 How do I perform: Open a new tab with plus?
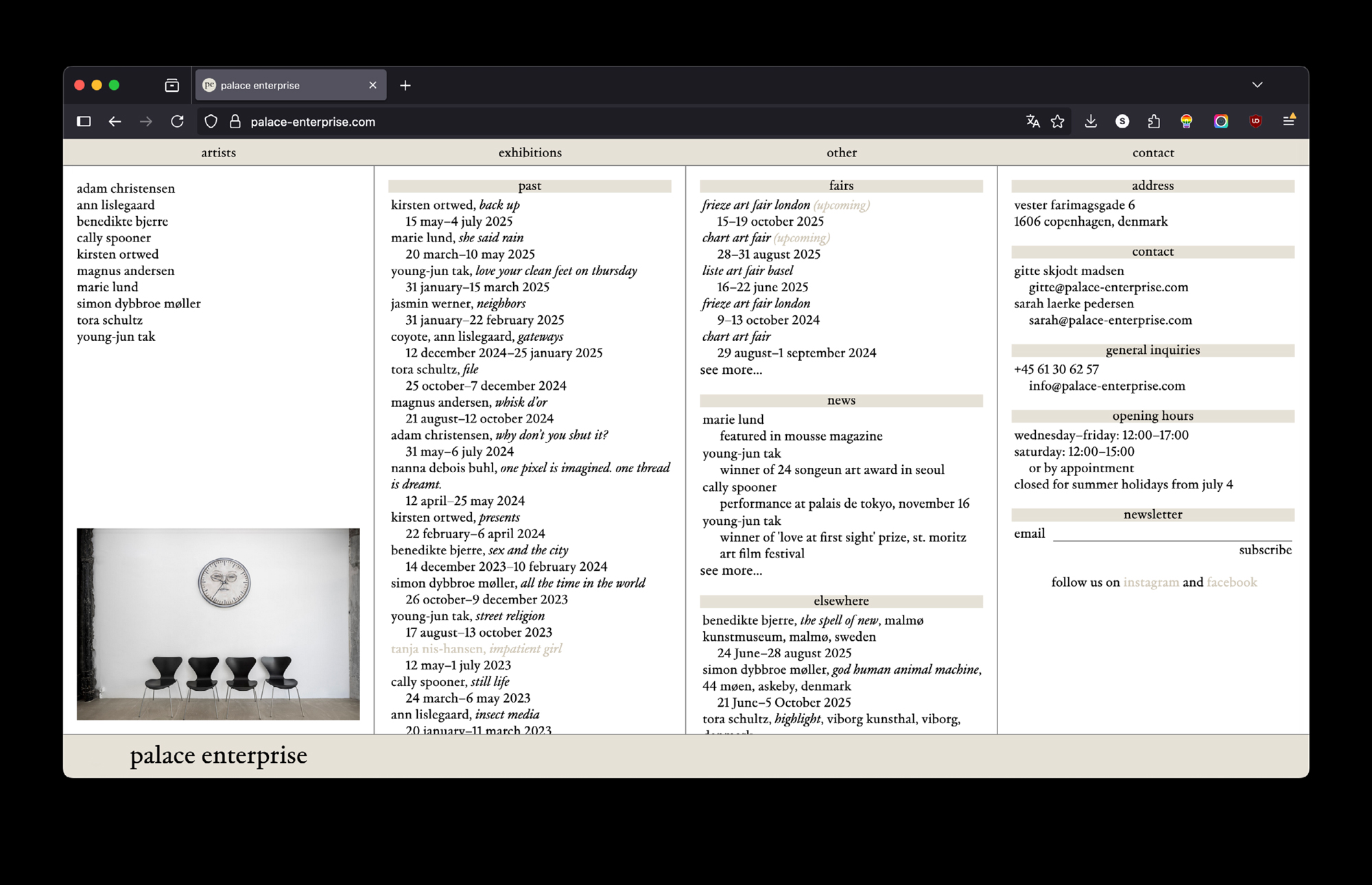[405, 85]
